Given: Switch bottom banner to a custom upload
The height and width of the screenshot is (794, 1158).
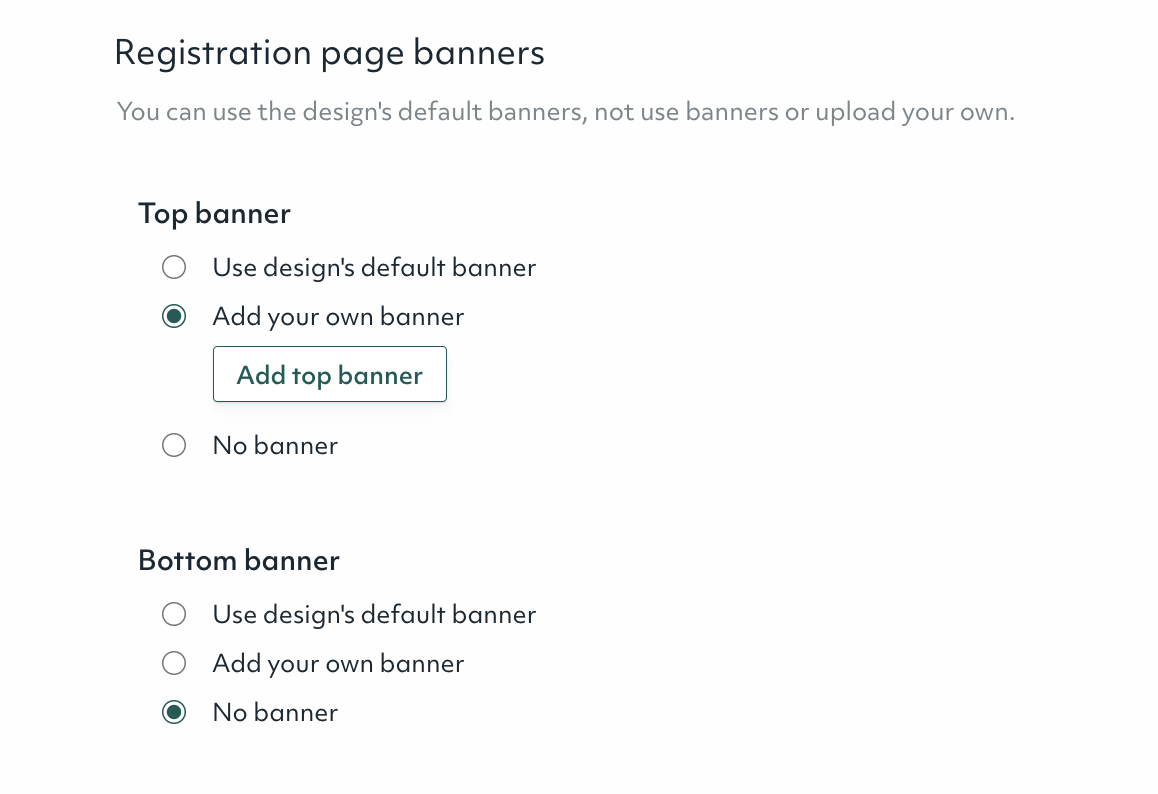Looking at the screenshot, I should pyautogui.click(x=174, y=663).
